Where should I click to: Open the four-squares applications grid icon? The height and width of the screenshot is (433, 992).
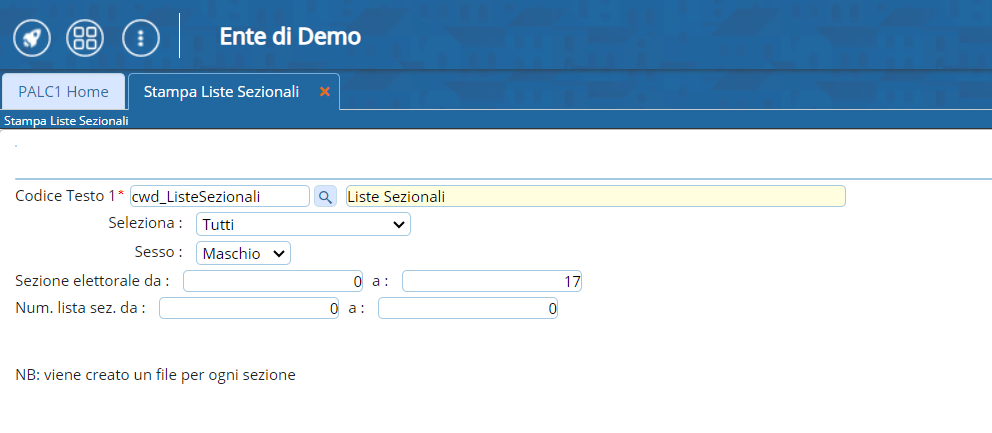click(85, 37)
